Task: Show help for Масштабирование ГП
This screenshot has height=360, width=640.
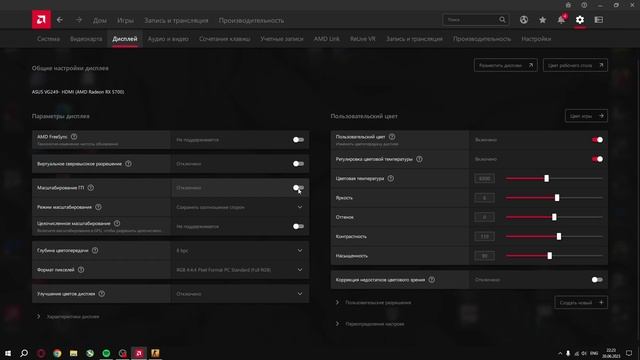Action: [91, 188]
